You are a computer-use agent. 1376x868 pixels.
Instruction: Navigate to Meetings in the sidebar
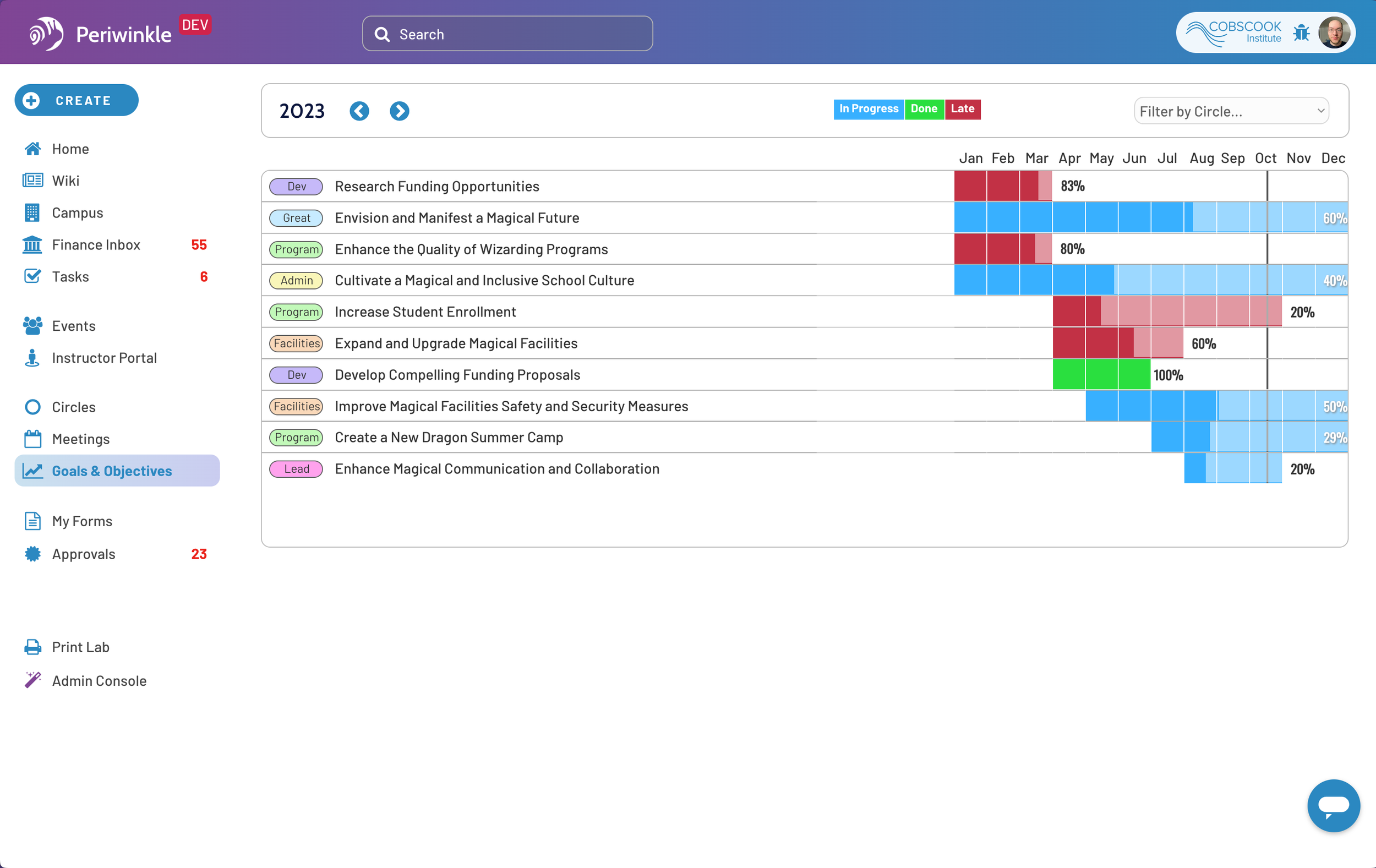pos(80,439)
